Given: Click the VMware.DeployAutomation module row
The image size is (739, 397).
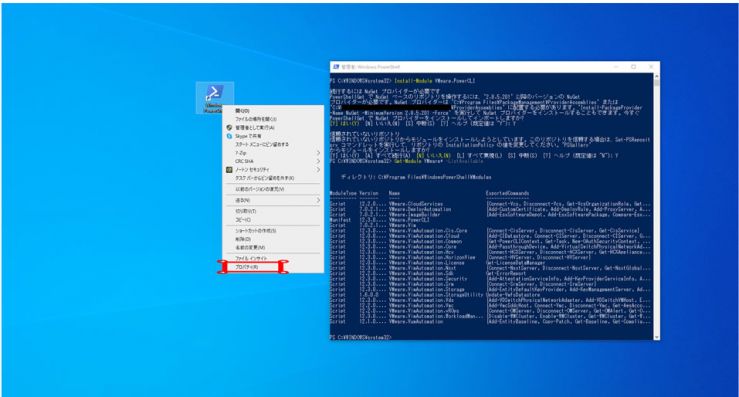Looking at the screenshot, I should [490, 209].
